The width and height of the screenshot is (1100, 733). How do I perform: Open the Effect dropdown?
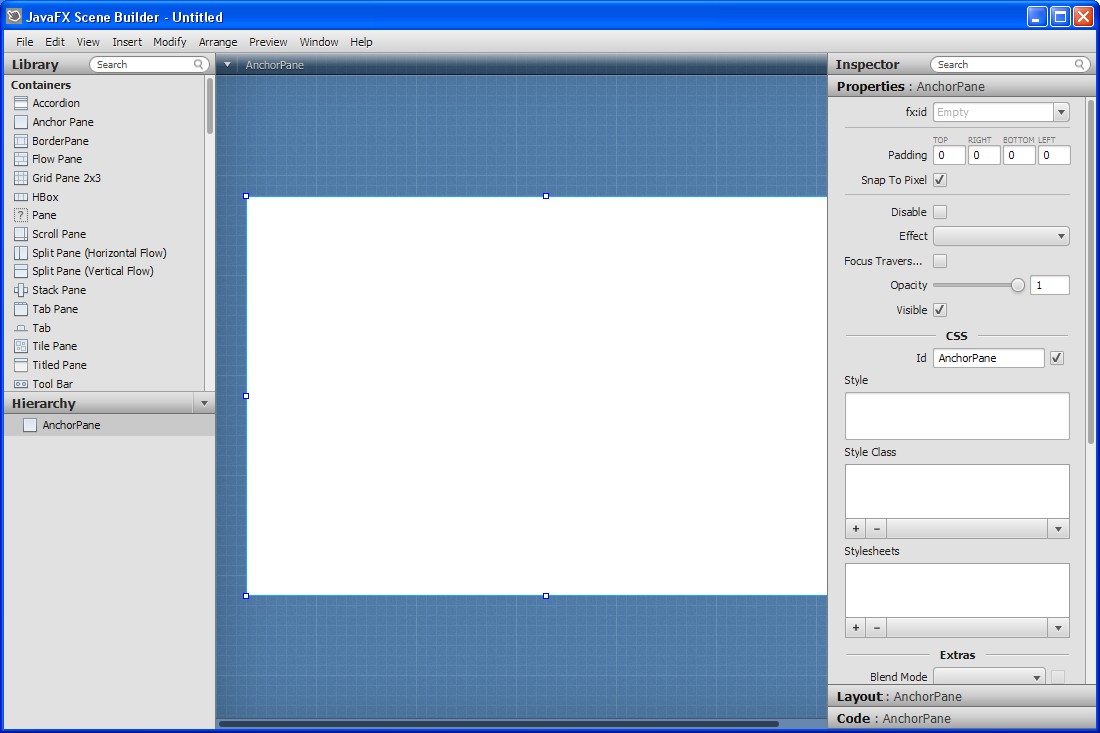tap(1001, 237)
